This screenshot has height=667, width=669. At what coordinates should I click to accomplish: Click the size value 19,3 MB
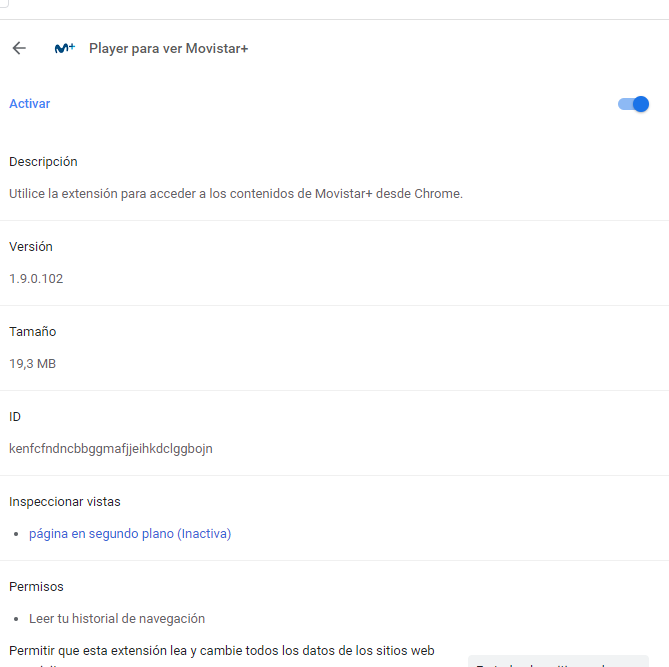[x=33, y=364]
